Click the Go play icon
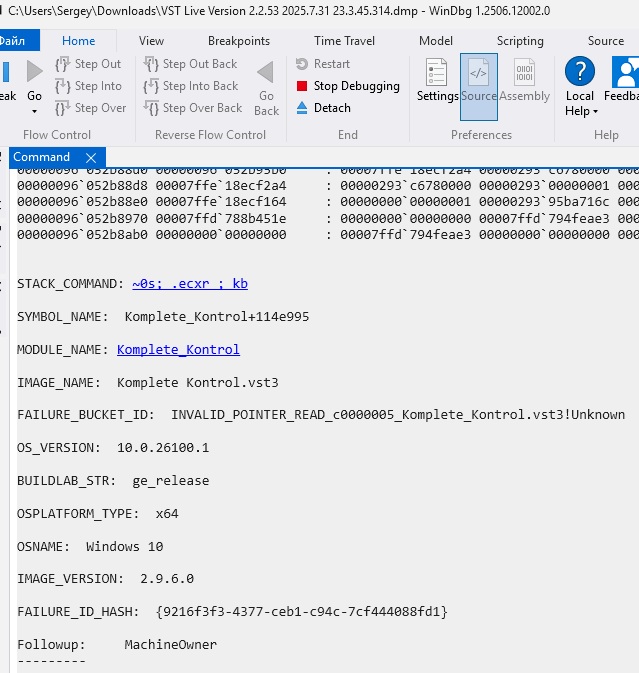 coord(34,71)
